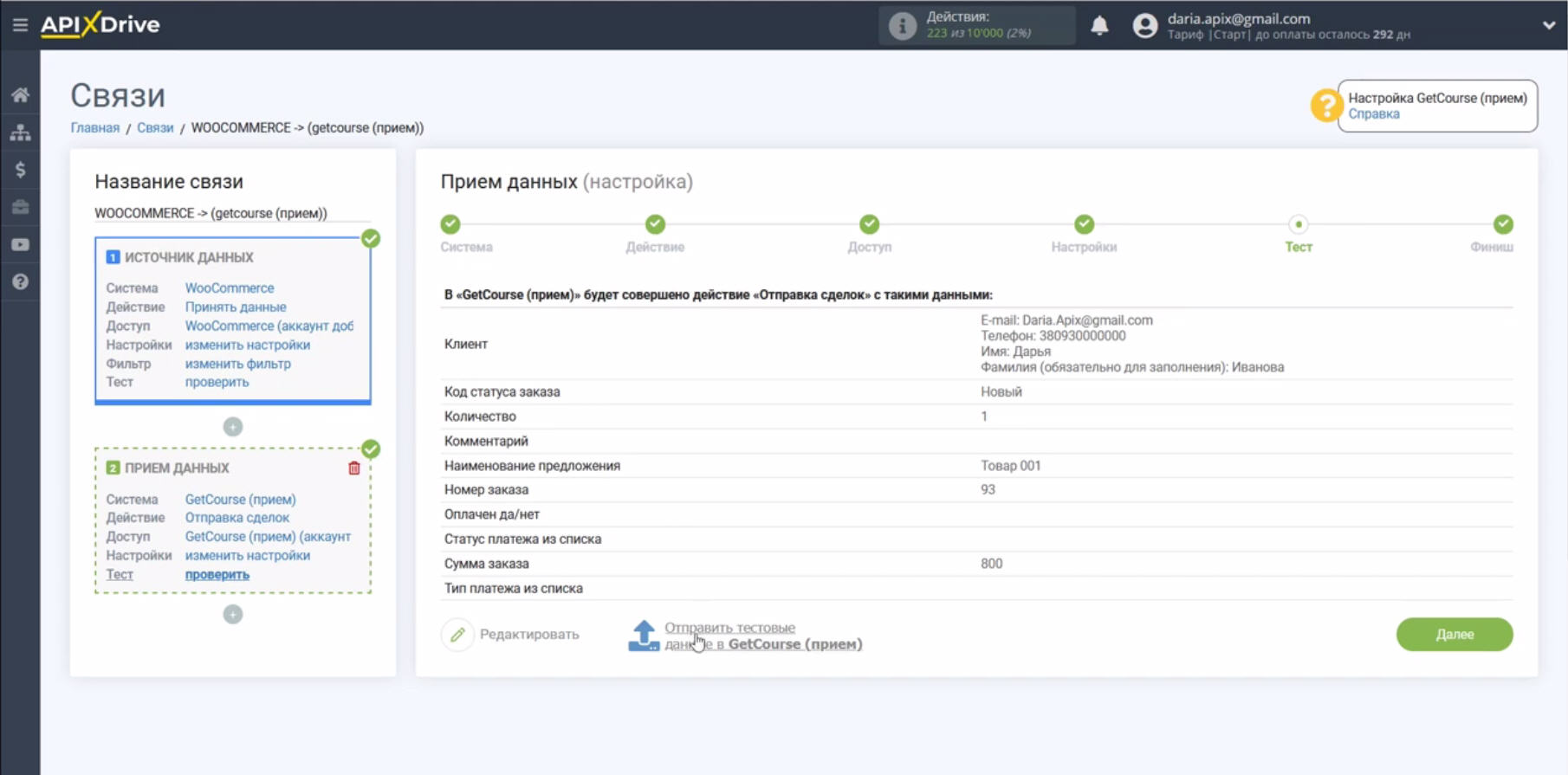Open the briefcase sidebar icon

20,207
